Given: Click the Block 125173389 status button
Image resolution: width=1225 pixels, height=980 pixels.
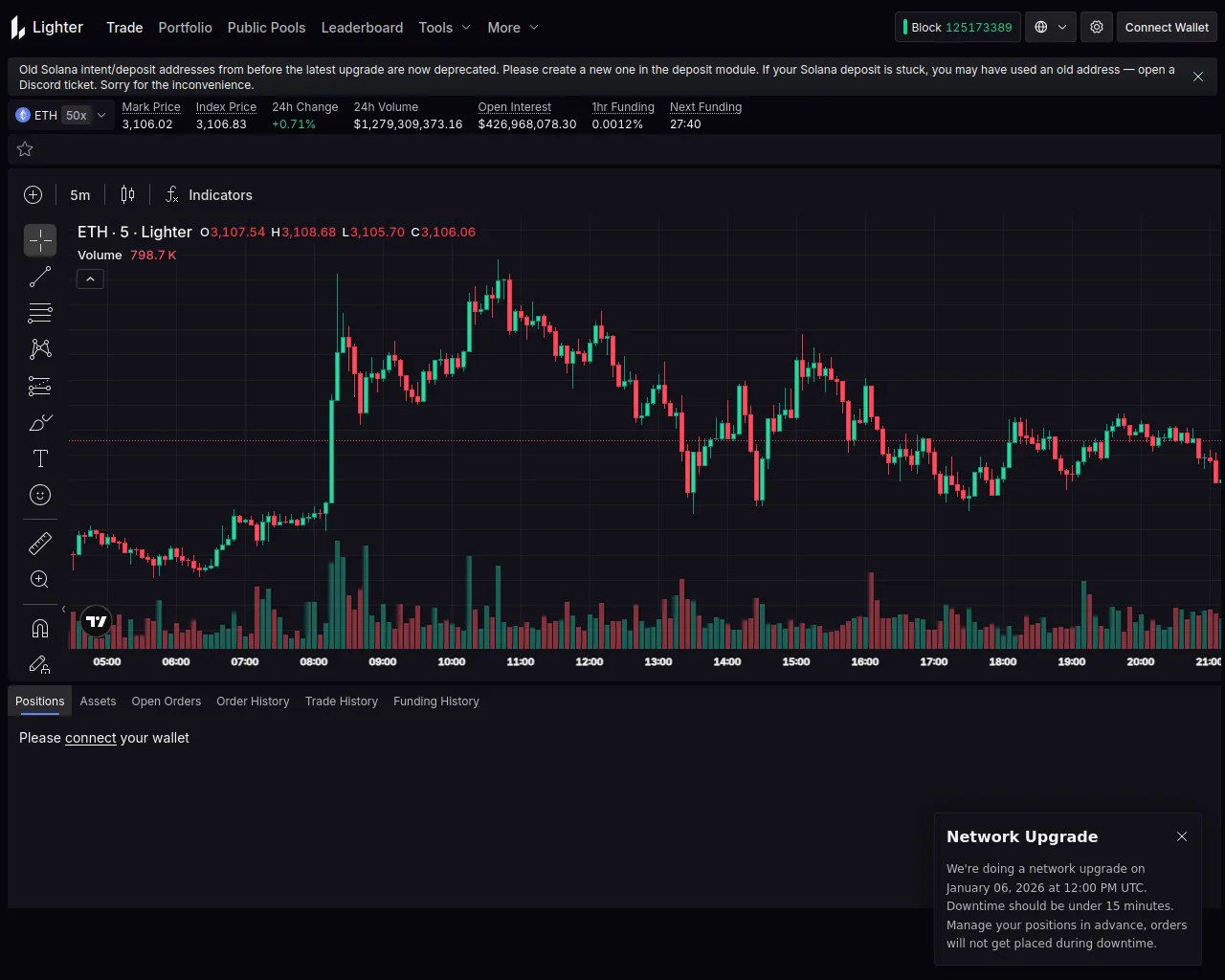Looking at the screenshot, I should [958, 28].
